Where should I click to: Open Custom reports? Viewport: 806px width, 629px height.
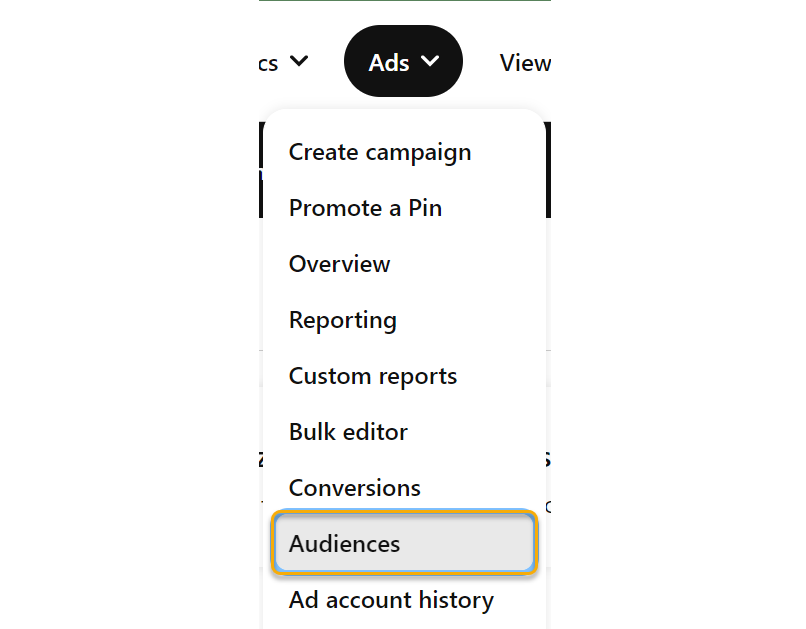373,376
